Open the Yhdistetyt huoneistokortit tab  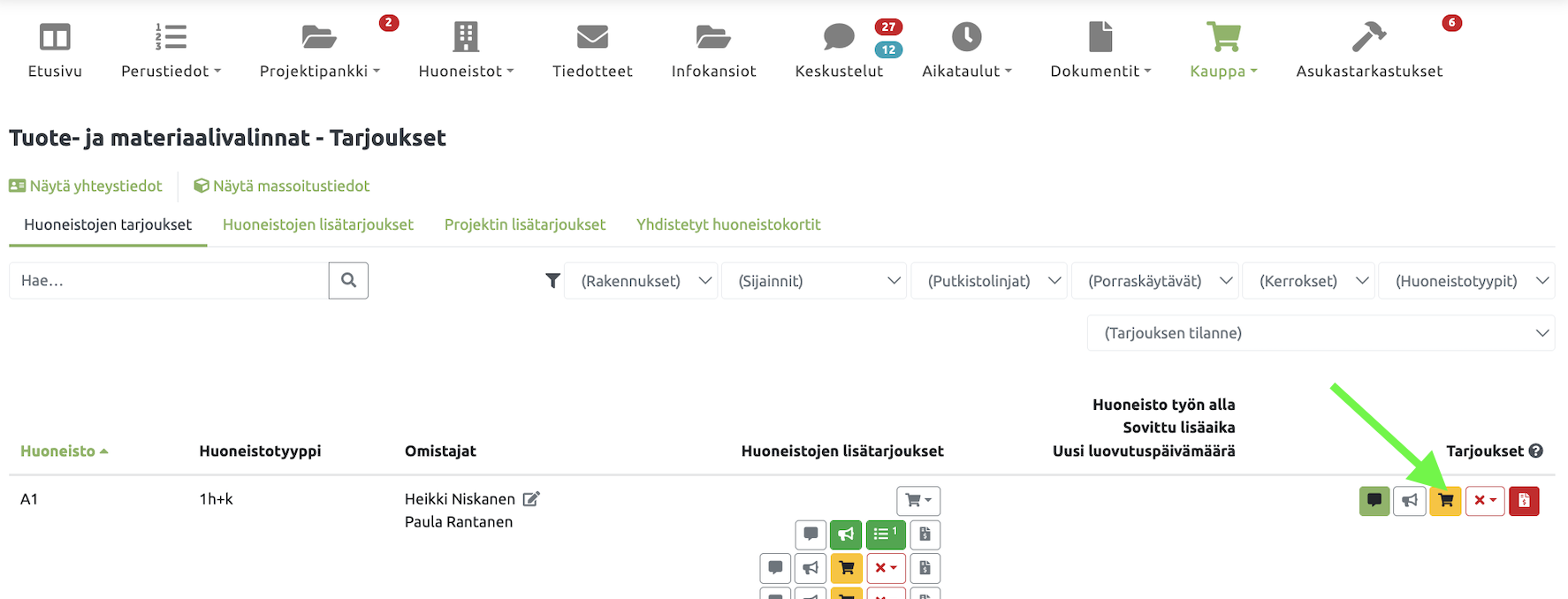coord(728,224)
